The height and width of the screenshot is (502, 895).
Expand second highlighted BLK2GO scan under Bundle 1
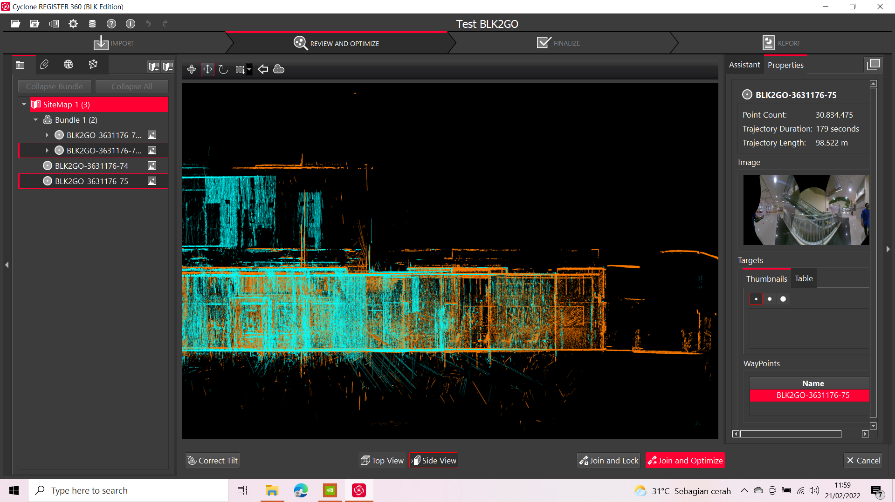47,150
